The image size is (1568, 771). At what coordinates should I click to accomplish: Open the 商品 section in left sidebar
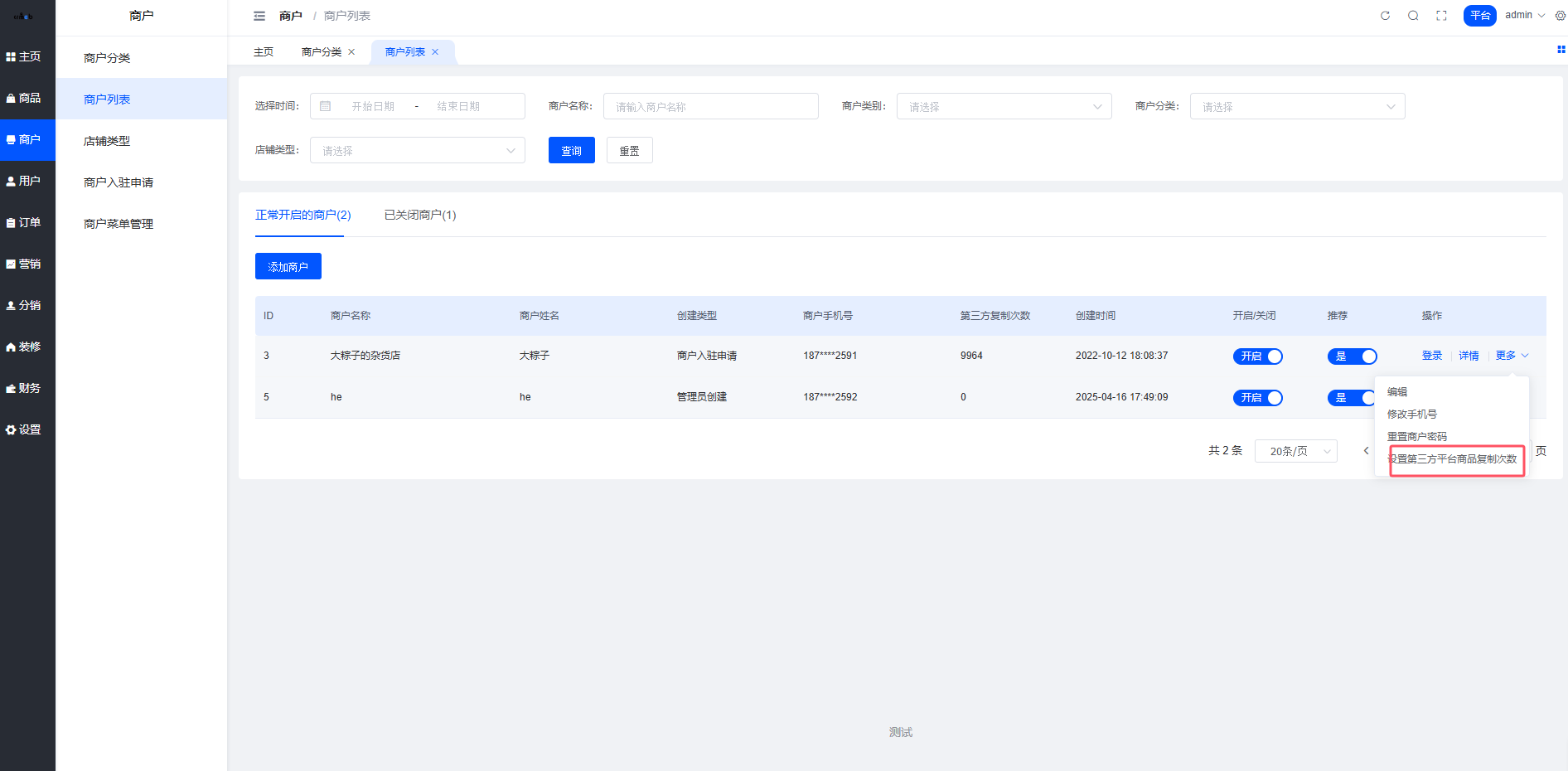27,98
